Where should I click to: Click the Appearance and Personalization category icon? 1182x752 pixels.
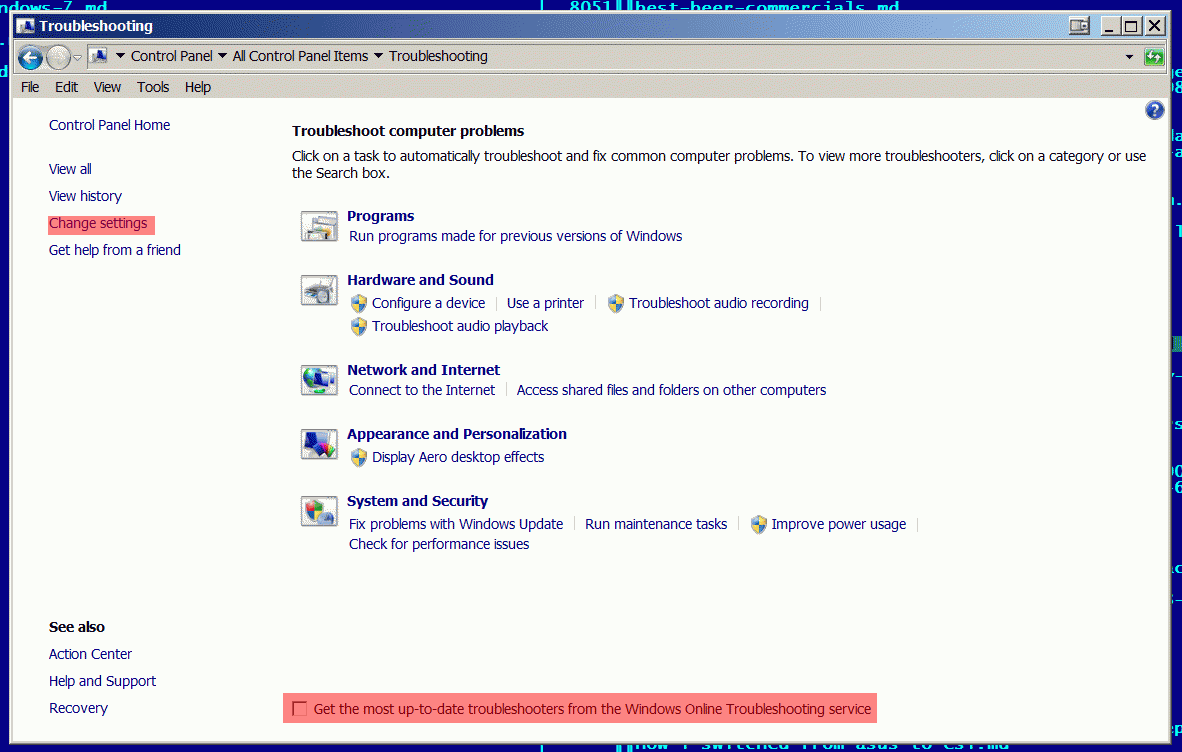(x=319, y=444)
